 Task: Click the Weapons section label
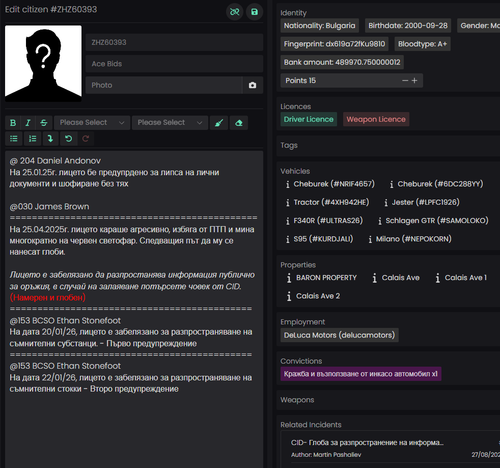297,400
